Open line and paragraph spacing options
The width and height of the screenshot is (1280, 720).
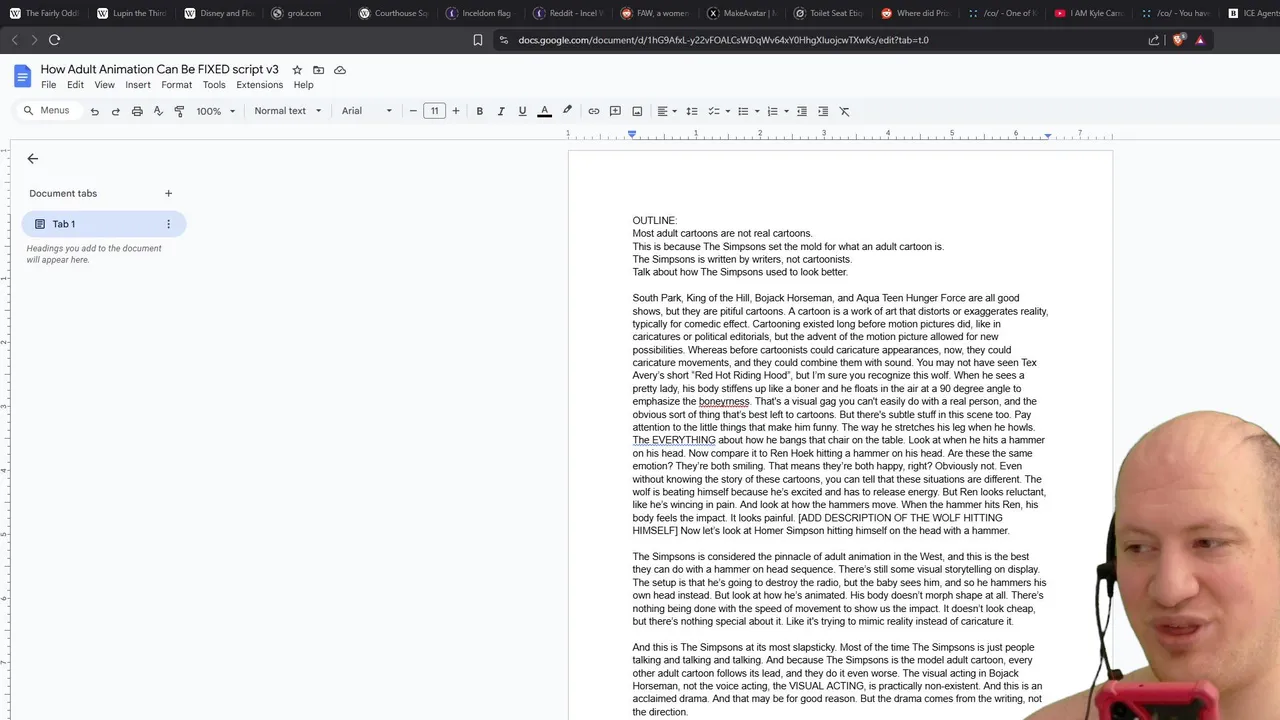tap(692, 111)
